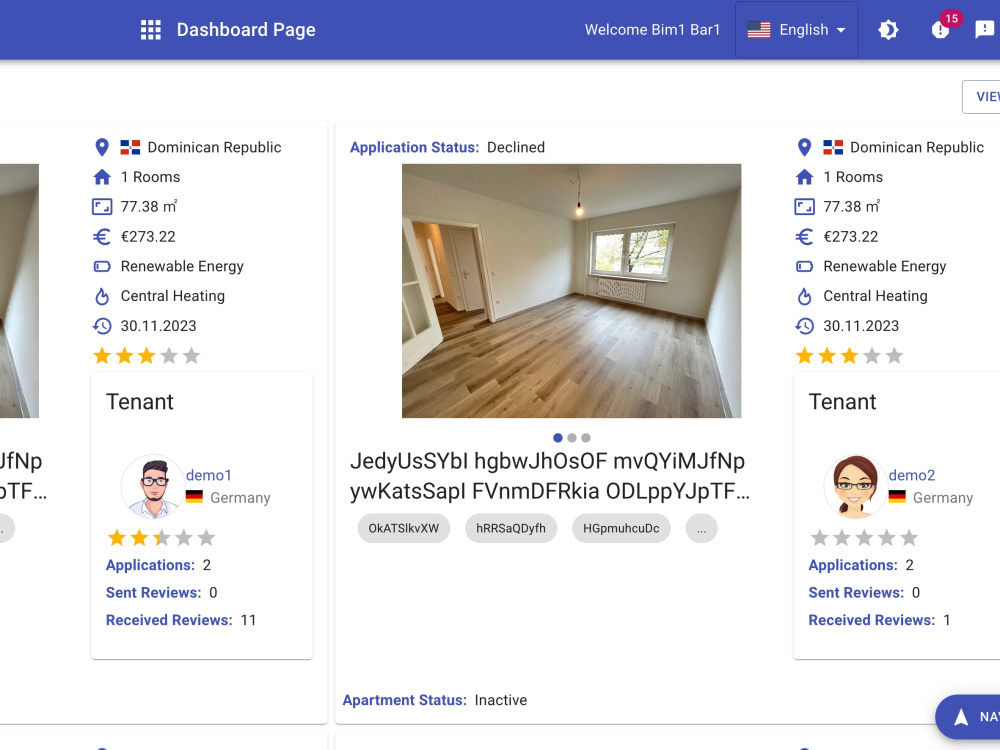Click euro price icon above demo1 tenant
This screenshot has height=750, width=1000.
(x=102, y=237)
